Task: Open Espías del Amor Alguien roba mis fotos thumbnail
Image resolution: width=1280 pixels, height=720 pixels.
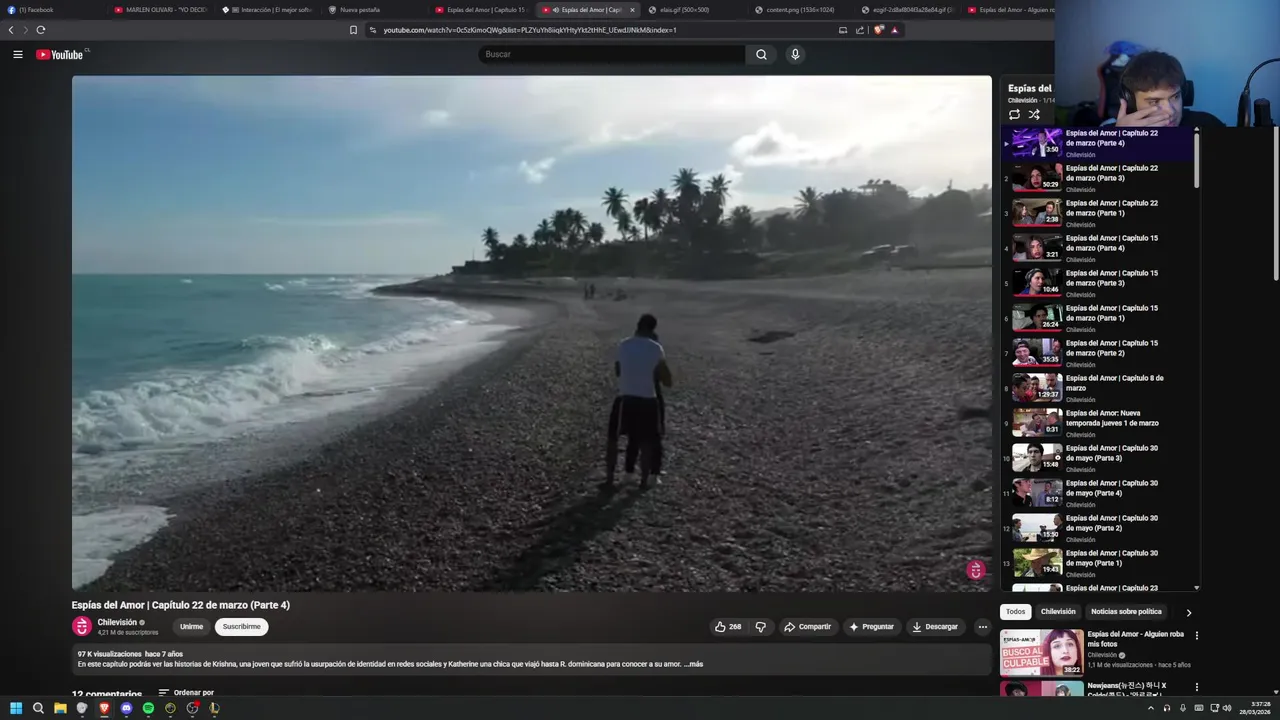Action: pyautogui.click(x=1042, y=652)
